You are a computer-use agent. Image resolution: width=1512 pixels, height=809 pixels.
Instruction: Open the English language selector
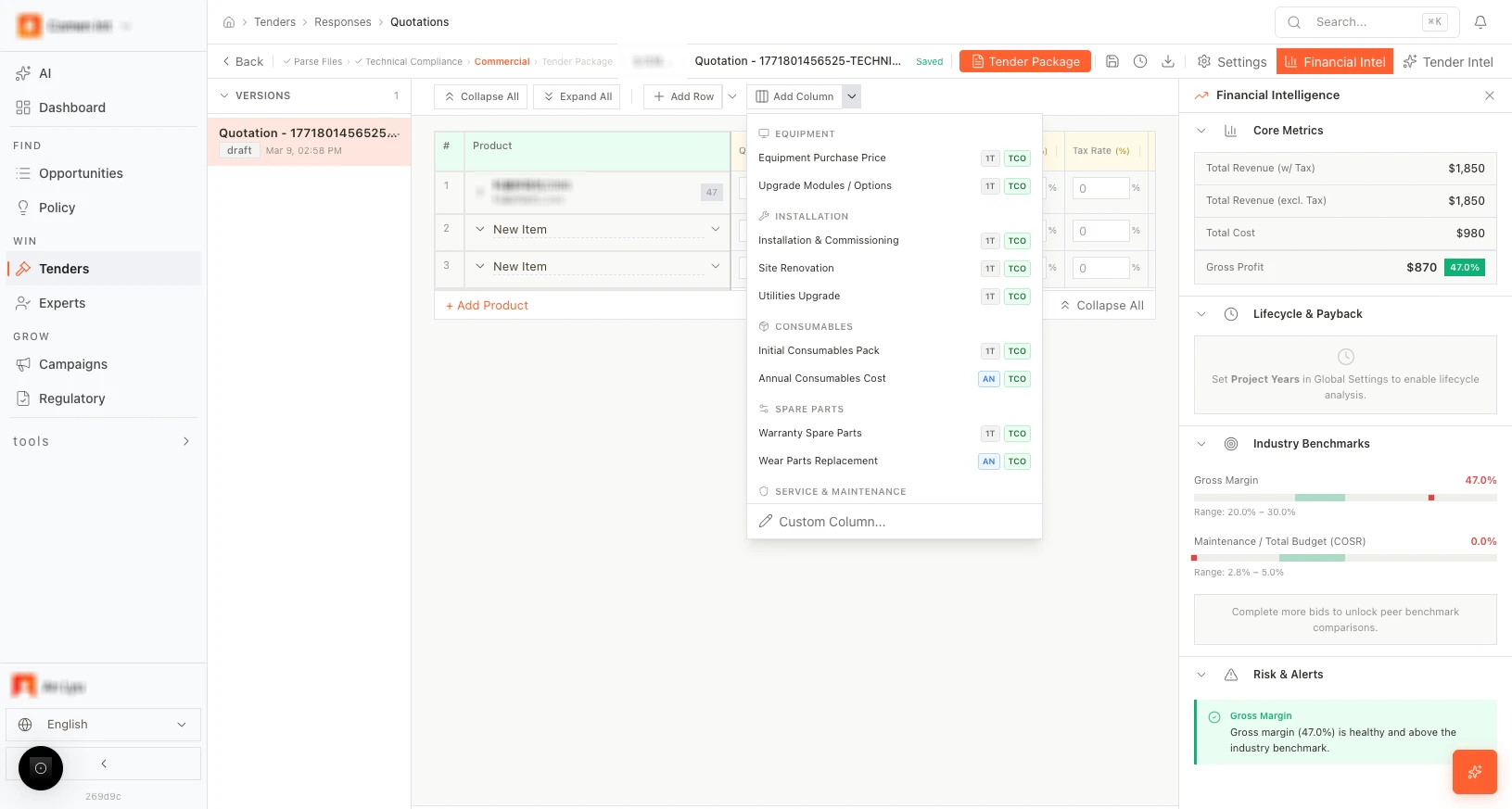(103, 725)
